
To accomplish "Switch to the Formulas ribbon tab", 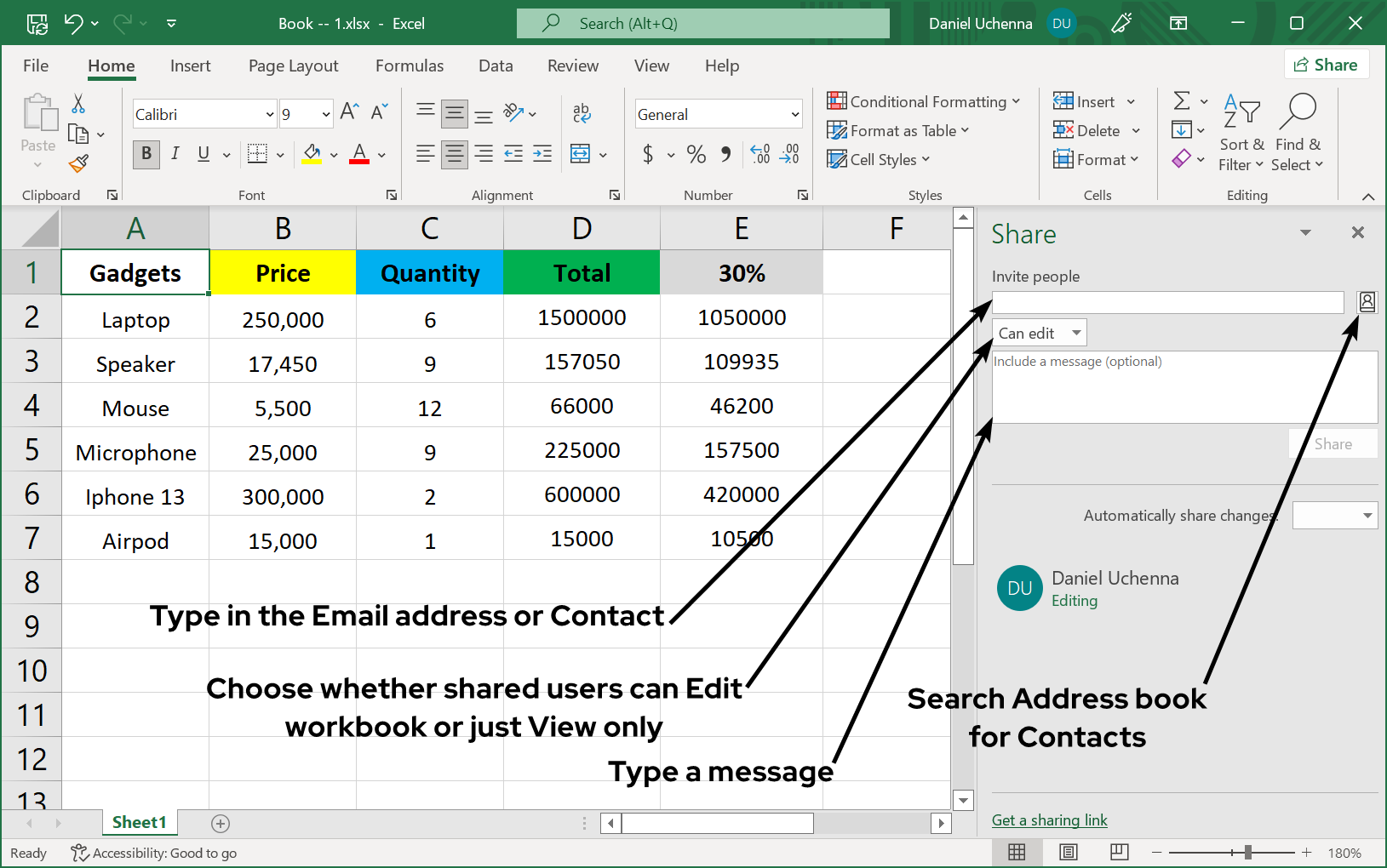I will (410, 66).
